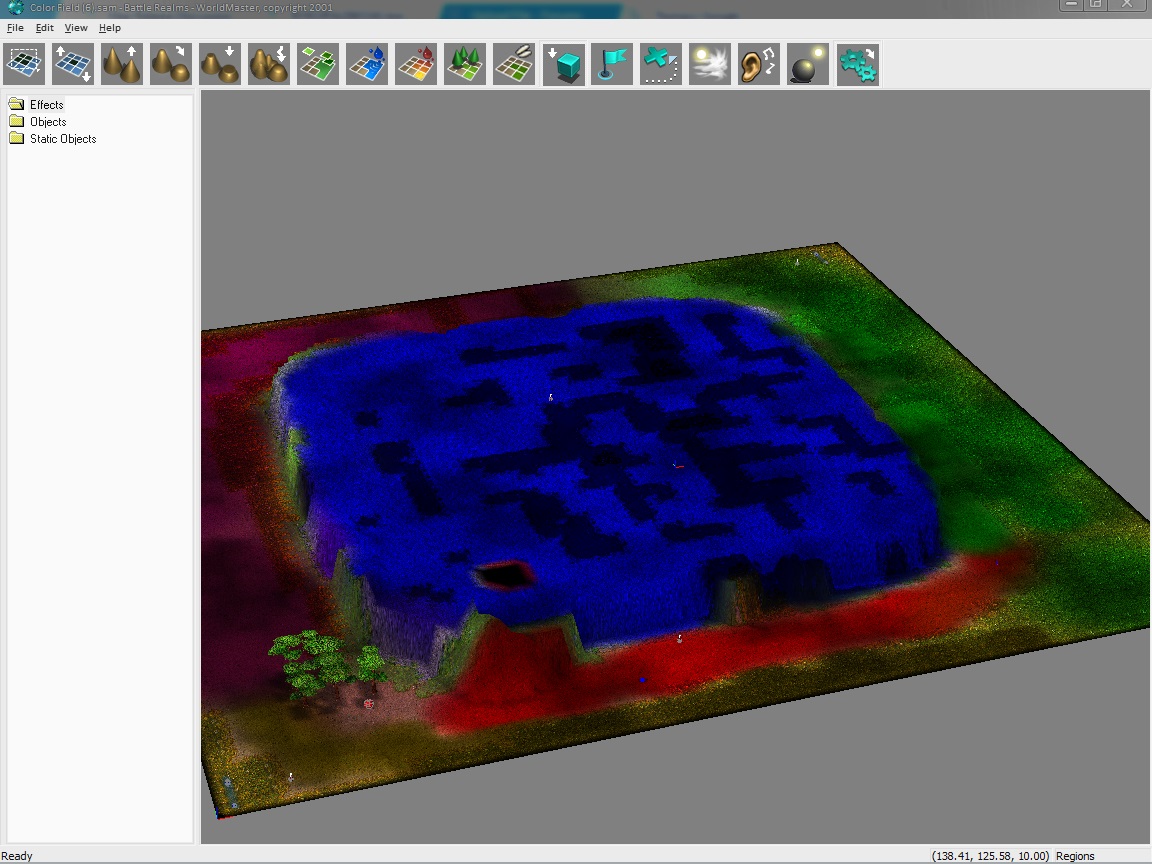Select the Effects folder in tree

click(x=46, y=104)
